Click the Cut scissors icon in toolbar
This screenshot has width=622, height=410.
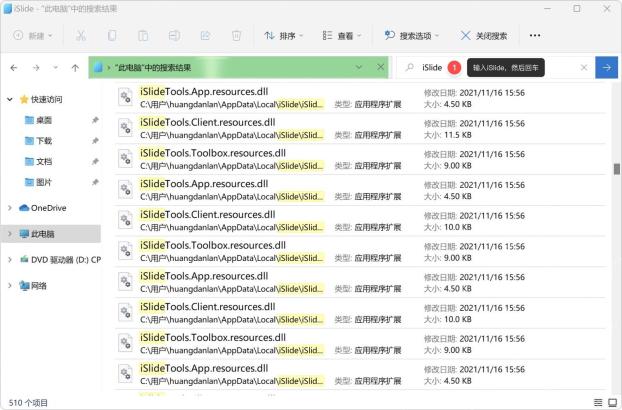81,36
